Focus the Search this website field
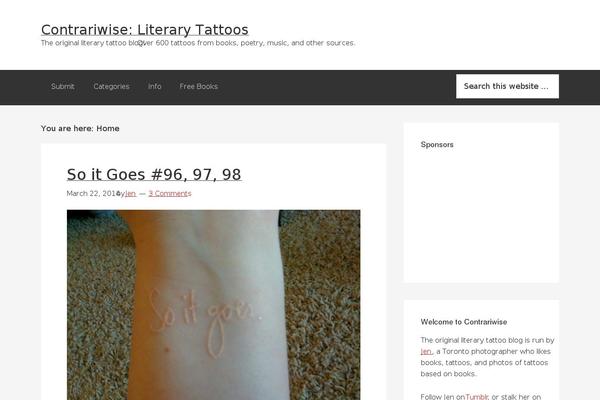 507,86
